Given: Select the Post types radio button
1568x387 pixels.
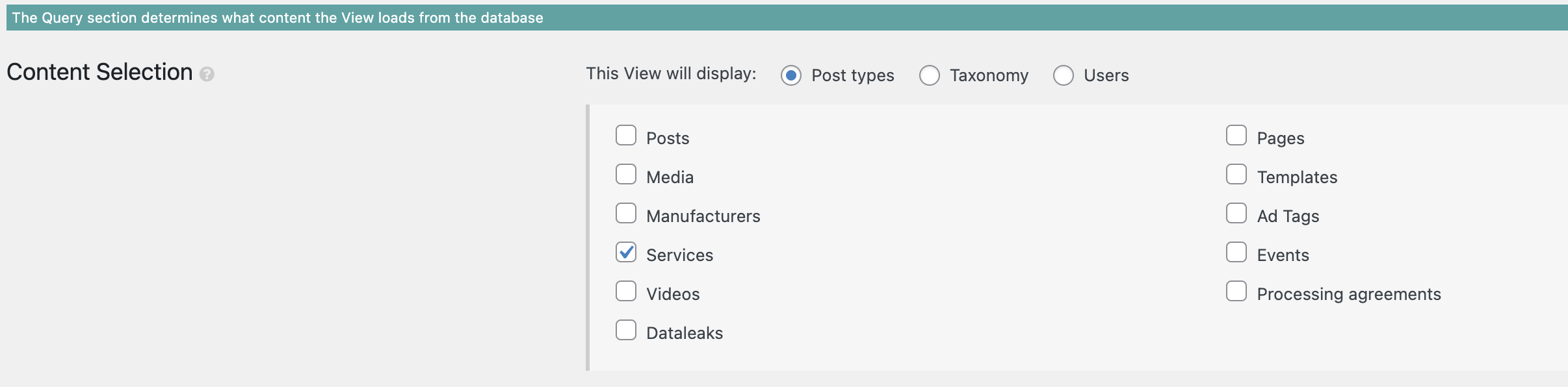Looking at the screenshot, I should coord(791,75).
